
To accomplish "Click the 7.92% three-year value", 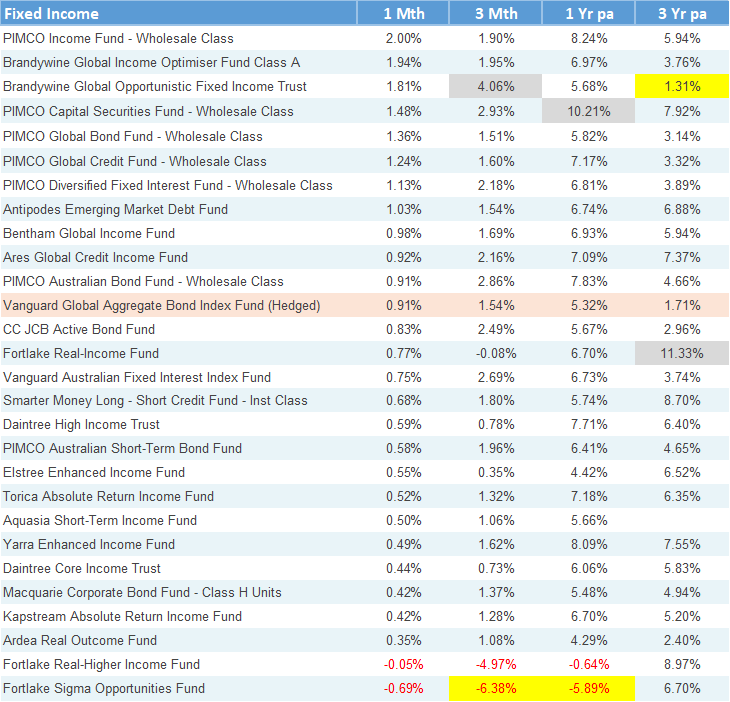I will click(682, 111).
